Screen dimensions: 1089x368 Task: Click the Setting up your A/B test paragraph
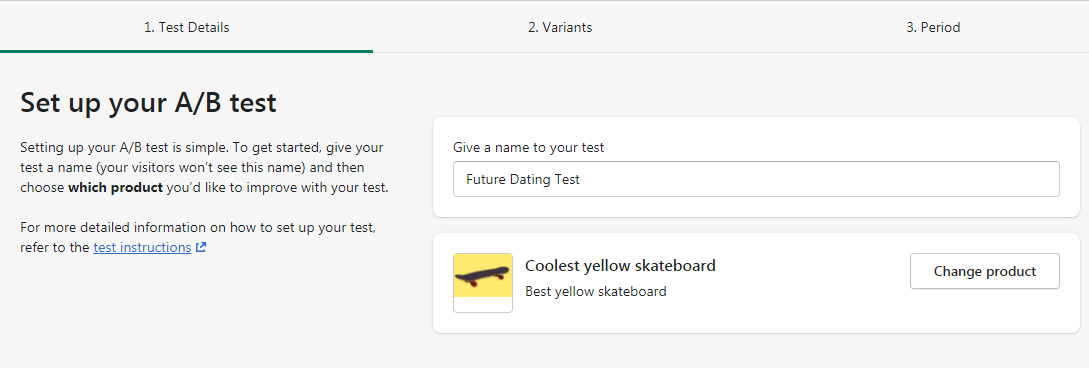pyautogui.click(x=204, y=167)
